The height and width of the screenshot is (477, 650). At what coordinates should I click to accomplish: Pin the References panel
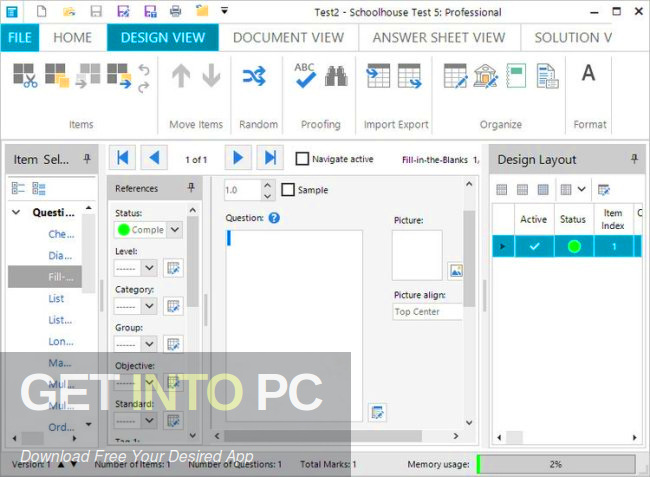(x=191, y=188)
